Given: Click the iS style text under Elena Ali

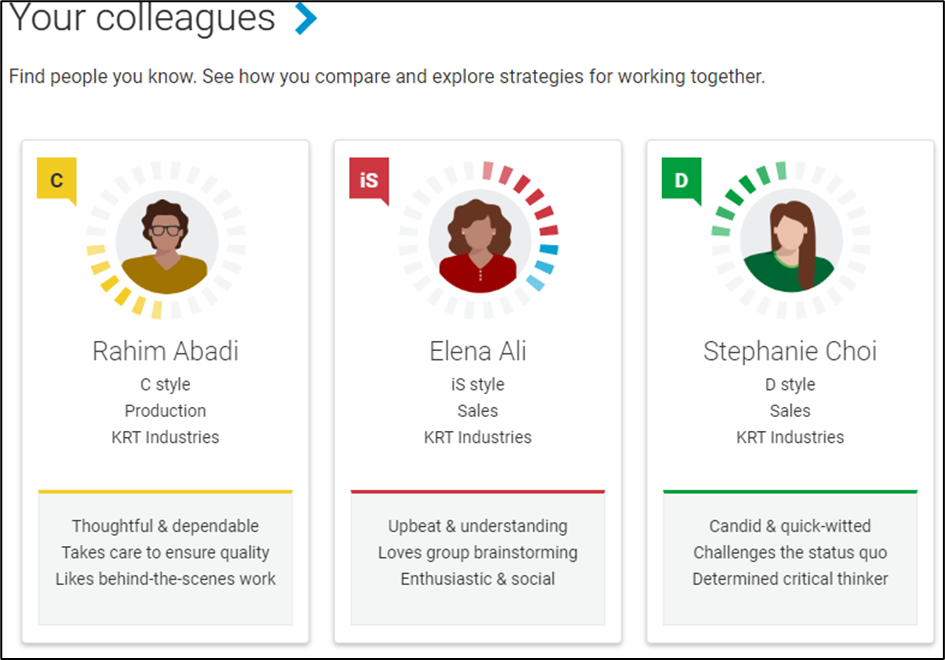Looking at the screenshot, I should [x=478, y=384].
